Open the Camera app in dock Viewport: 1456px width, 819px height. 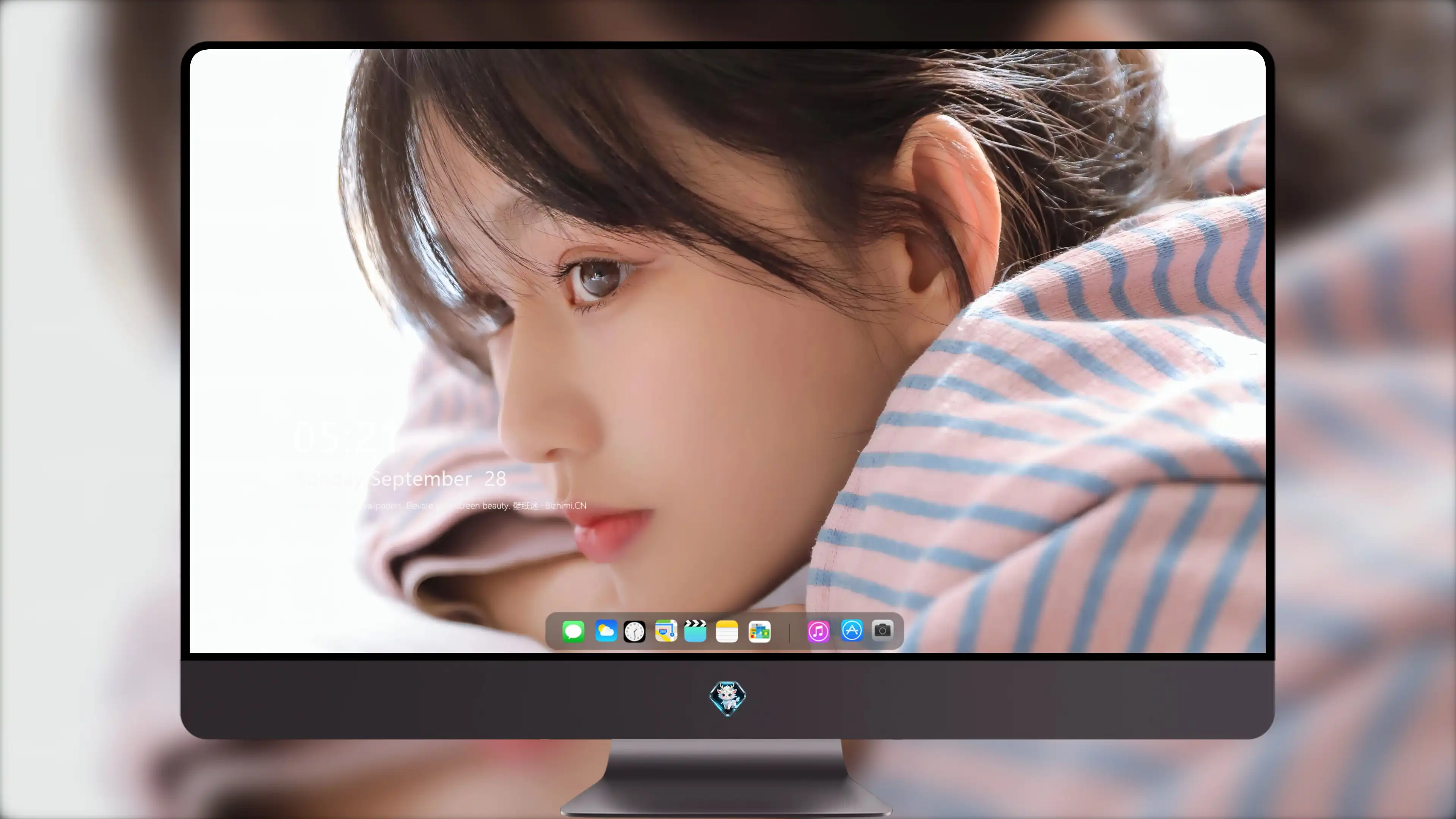click(882, 630)
